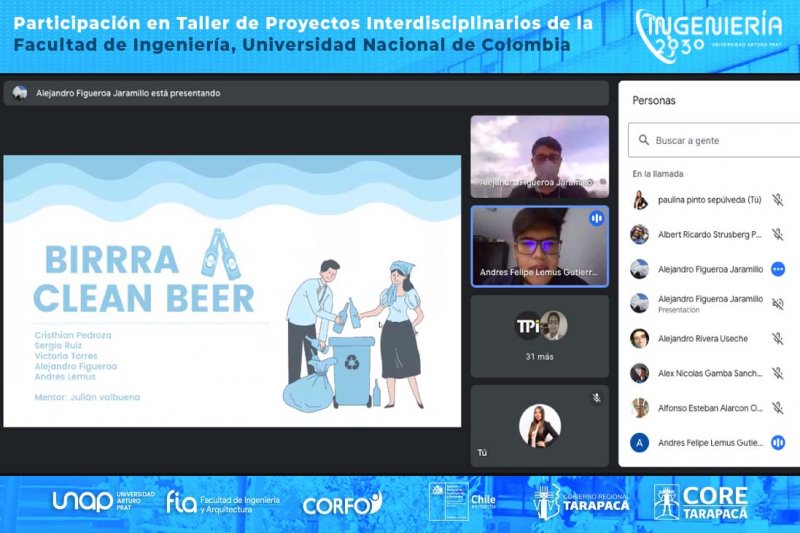Click the muted mic icon beside Alex Nicolas Gamba
Viewport: 800px width, 533px height.
pyautogui.click(x=777, y=373)
